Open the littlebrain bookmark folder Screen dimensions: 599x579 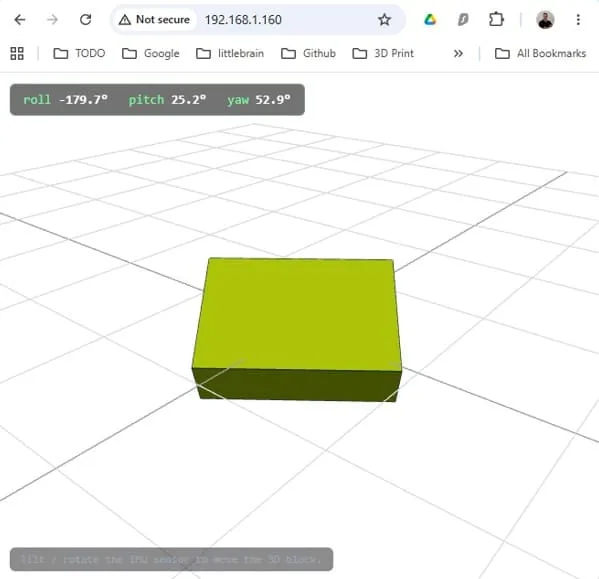tap(230, 53)
